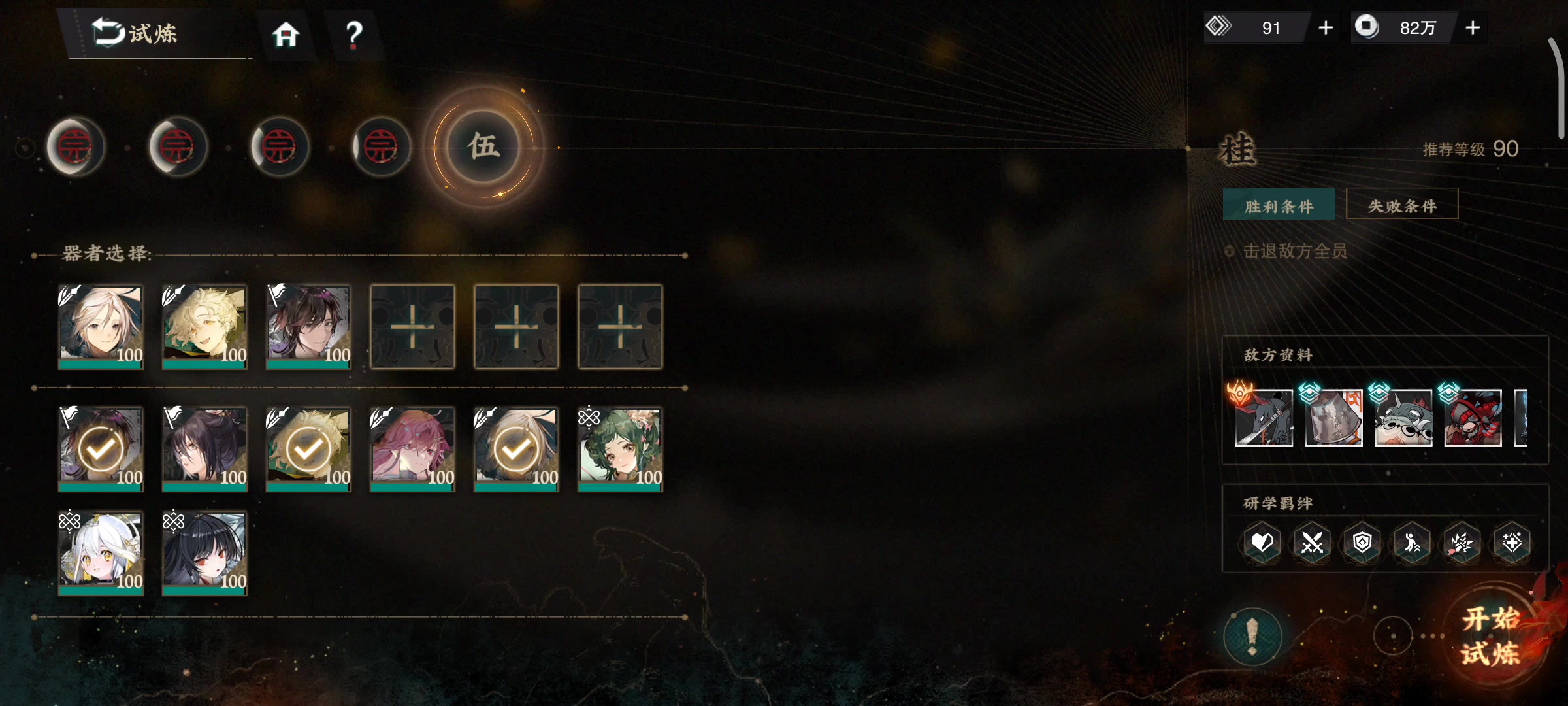The height and width of the screenshot is (706, 1568).
Task: Click the home icon in top bar
Action: click(286, 34)
